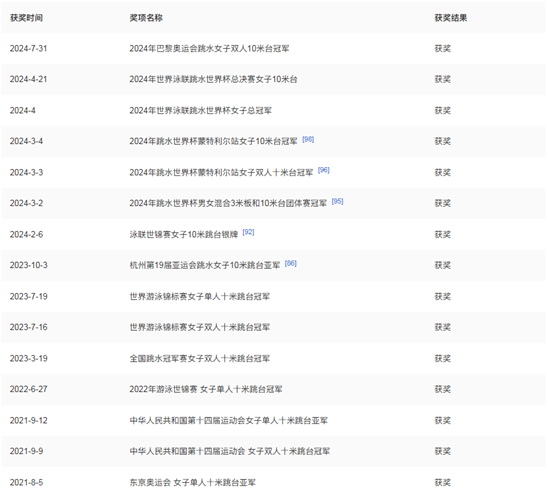This screenshot has height=496, width=548.
Task: Click the 获奖时间 column header
Action: (x=27, y=18)
